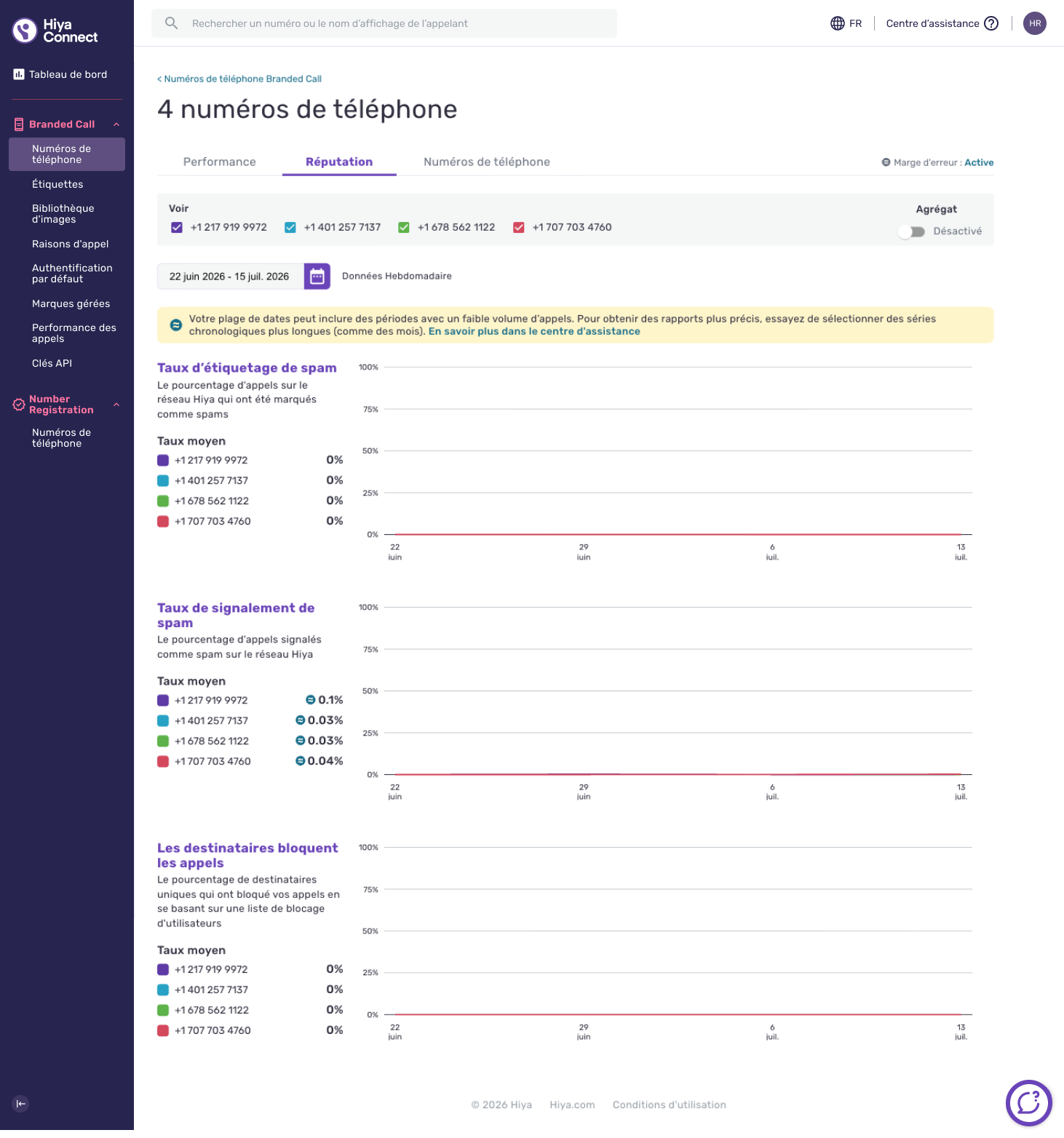Click the Hiya Connect logo
The height and width of the screenshot is (1138, 1064).
click(x=55, y=31)
